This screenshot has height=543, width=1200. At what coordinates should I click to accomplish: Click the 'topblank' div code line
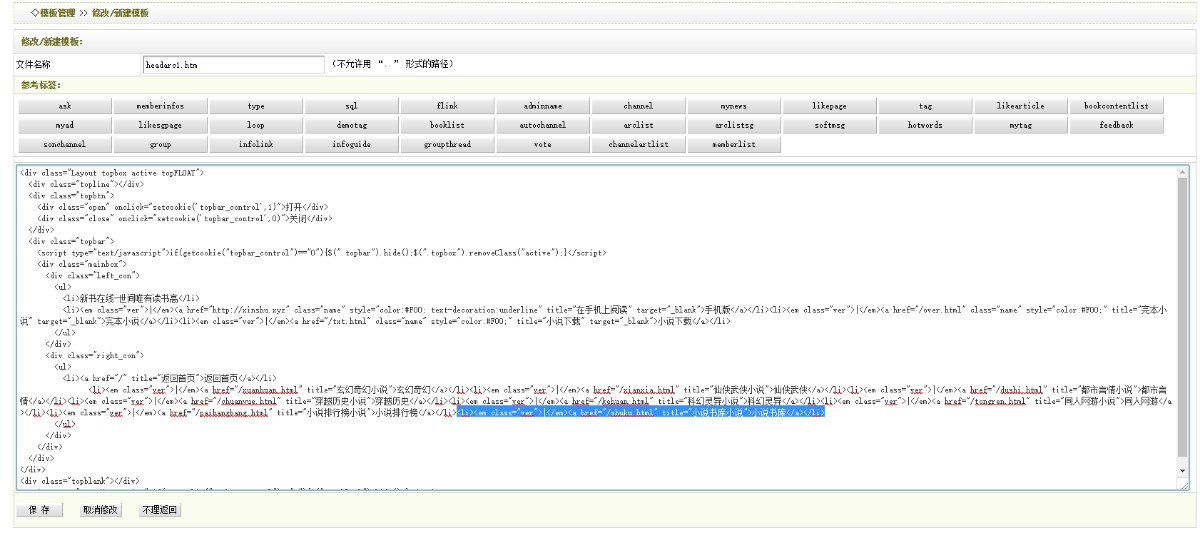(x=79, y=481)
